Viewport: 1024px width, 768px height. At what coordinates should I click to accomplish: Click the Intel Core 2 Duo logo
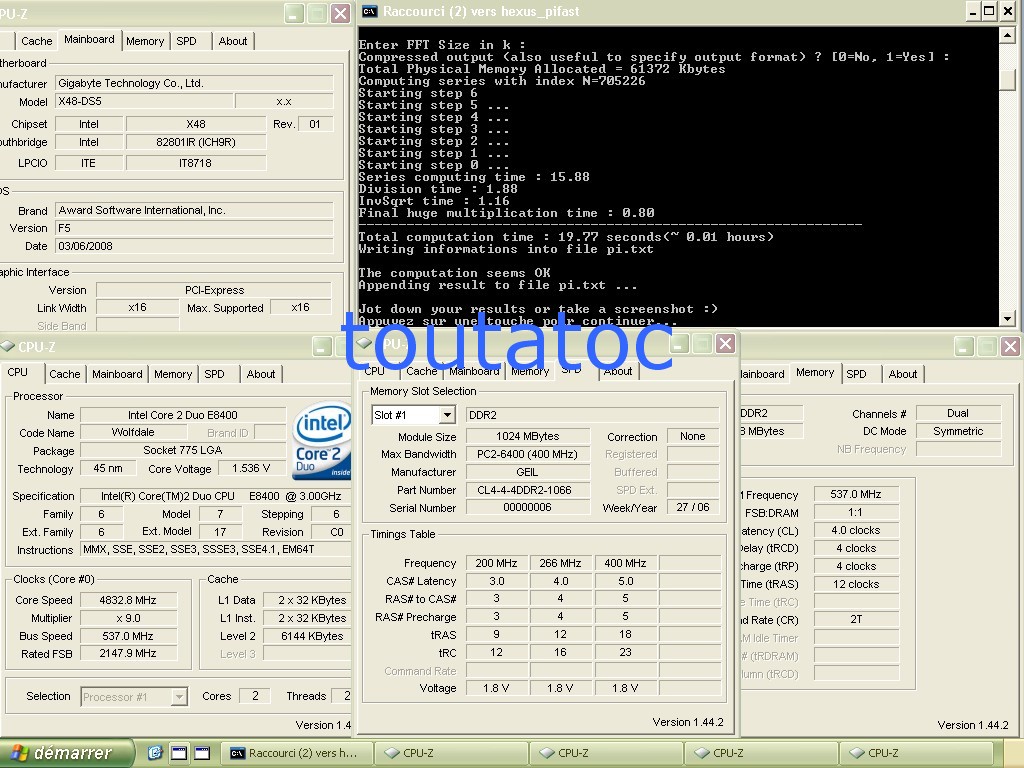[x=323, y=440]
